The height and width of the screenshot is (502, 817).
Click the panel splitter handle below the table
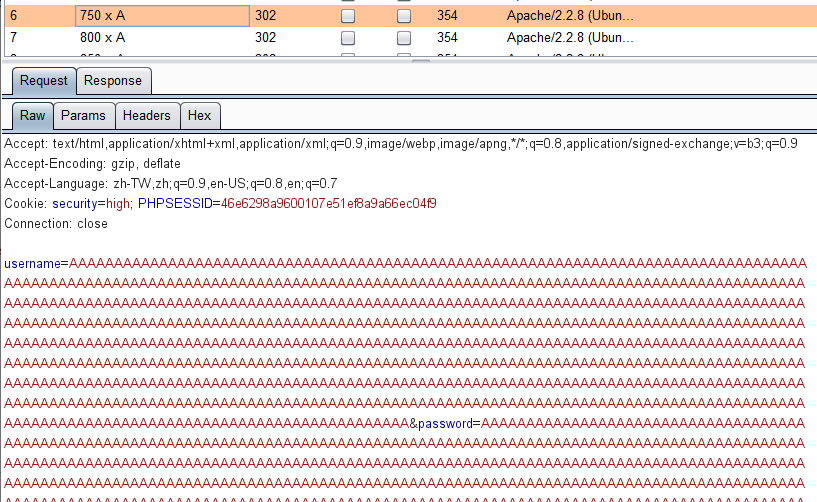click(421, 61)
